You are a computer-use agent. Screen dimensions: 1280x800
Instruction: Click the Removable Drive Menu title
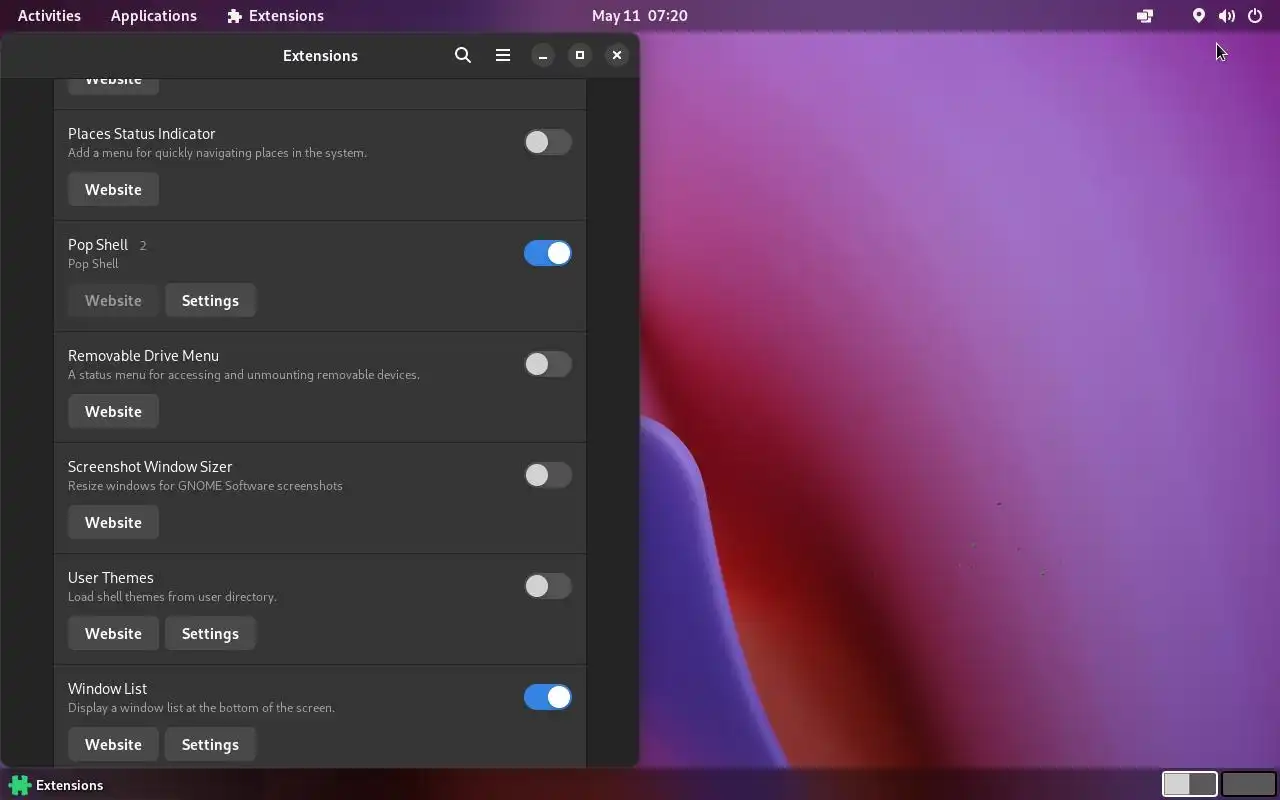point(143,356)
